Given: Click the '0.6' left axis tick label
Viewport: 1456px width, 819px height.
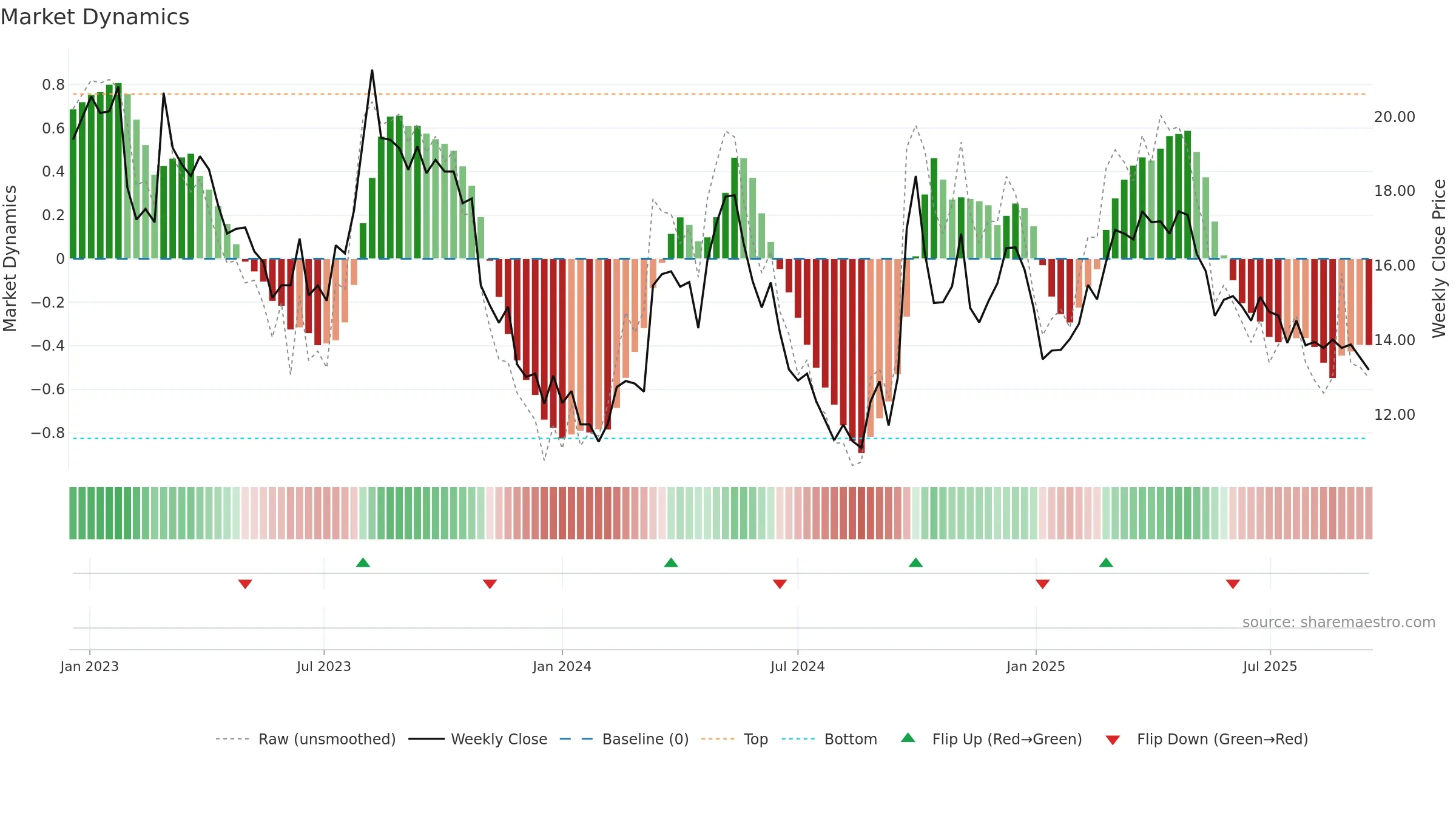Looking at the screenshot, I should [53, 129].
